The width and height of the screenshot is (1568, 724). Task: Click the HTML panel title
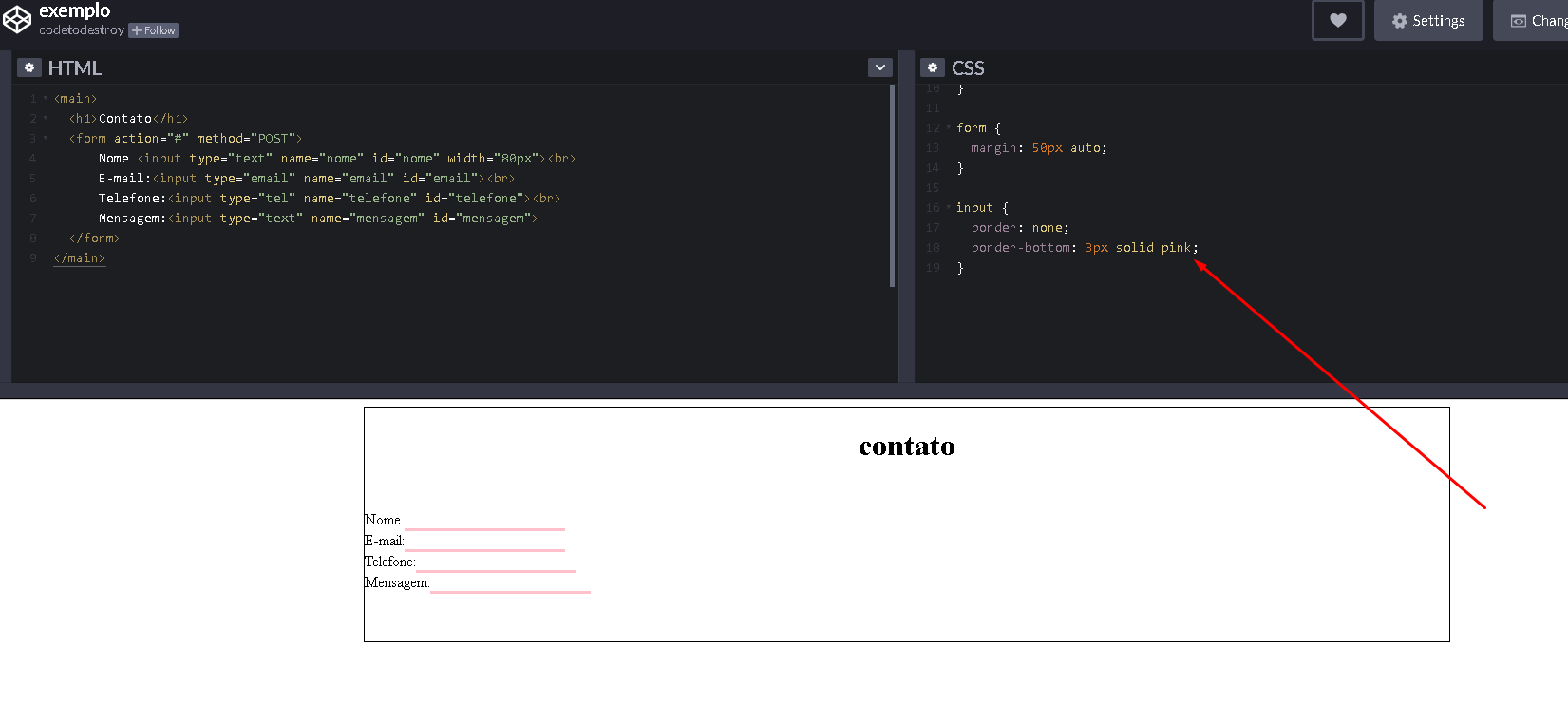point(75,68)
